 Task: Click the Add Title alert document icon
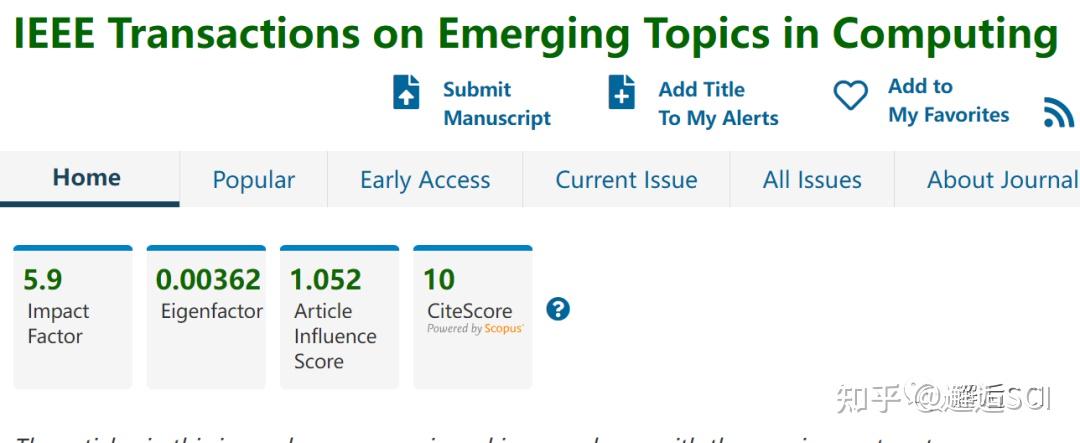point(622,93)
